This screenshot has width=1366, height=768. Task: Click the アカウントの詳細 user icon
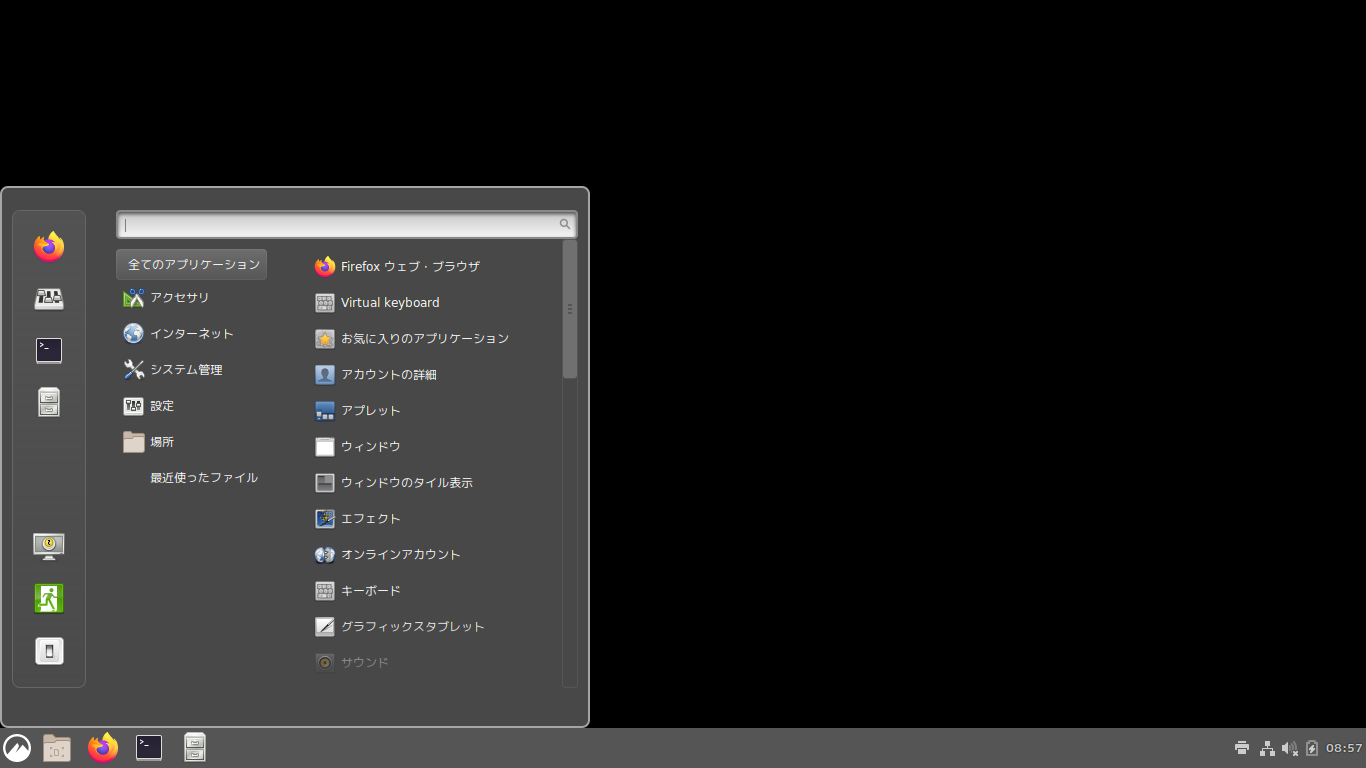click(x=325, y=375)
